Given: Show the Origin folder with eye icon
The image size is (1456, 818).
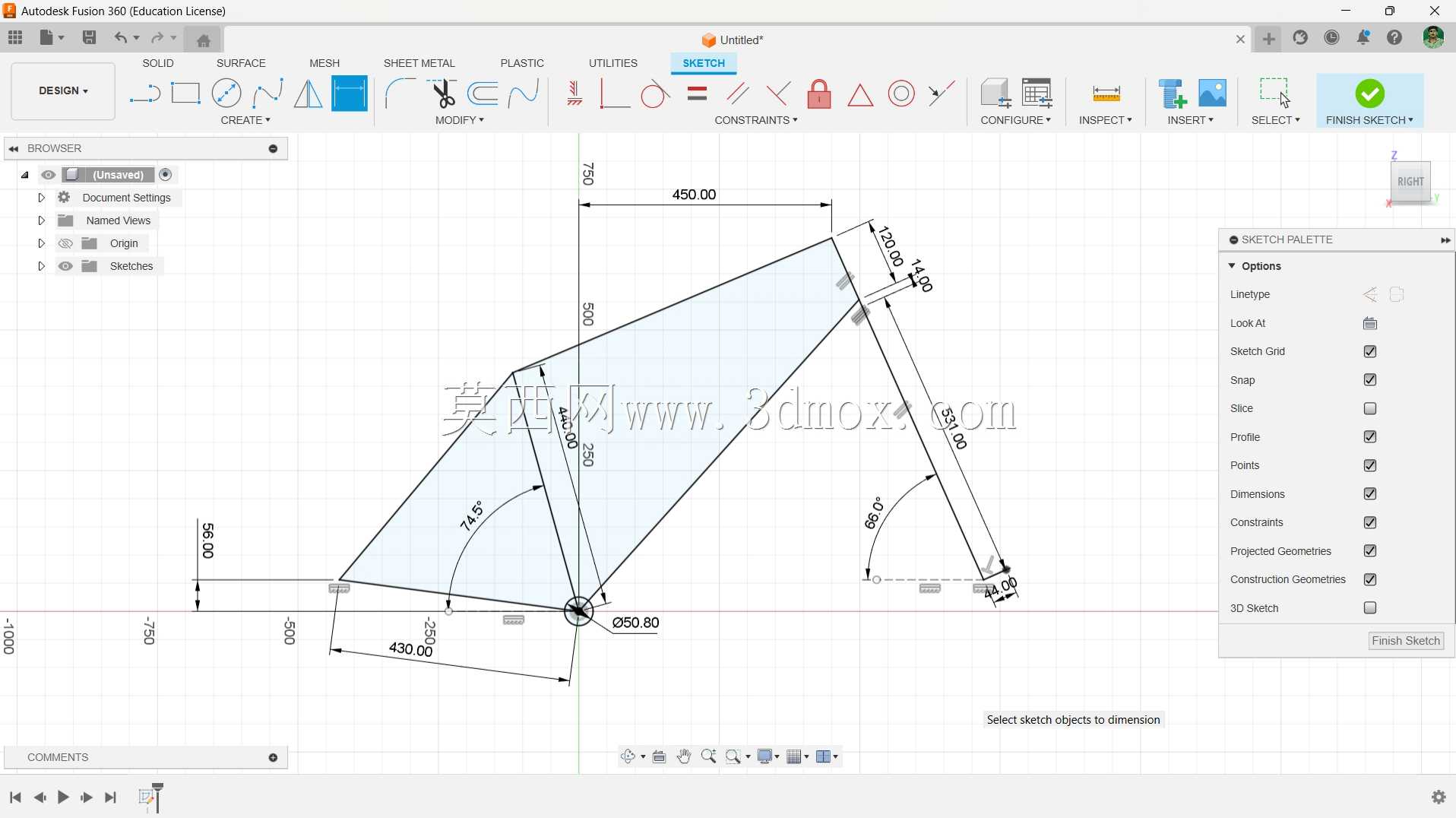Looking at the screenshot, I should pos(65,243).
